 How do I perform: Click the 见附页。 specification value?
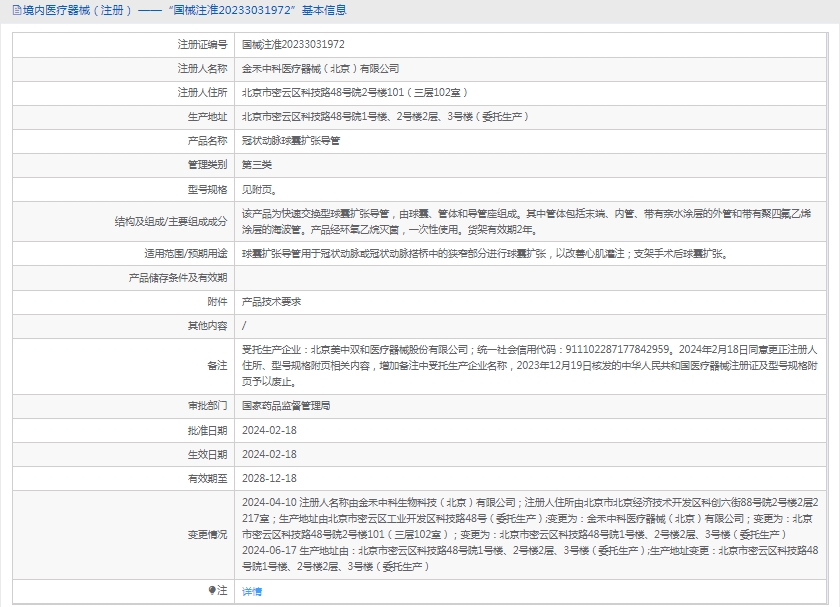260,189
